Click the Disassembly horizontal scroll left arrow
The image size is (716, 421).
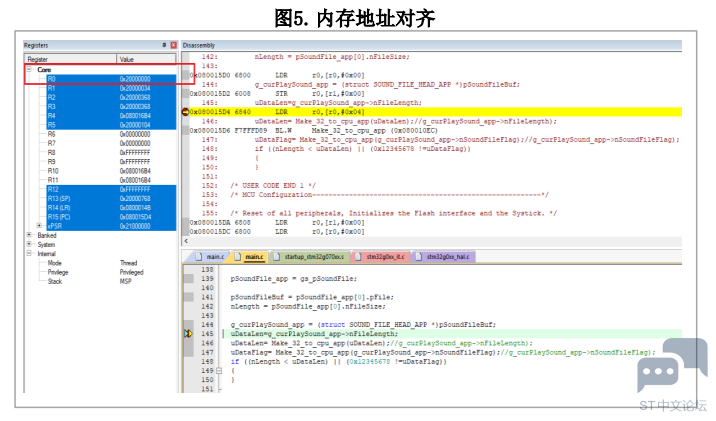(x=186, y=241)
